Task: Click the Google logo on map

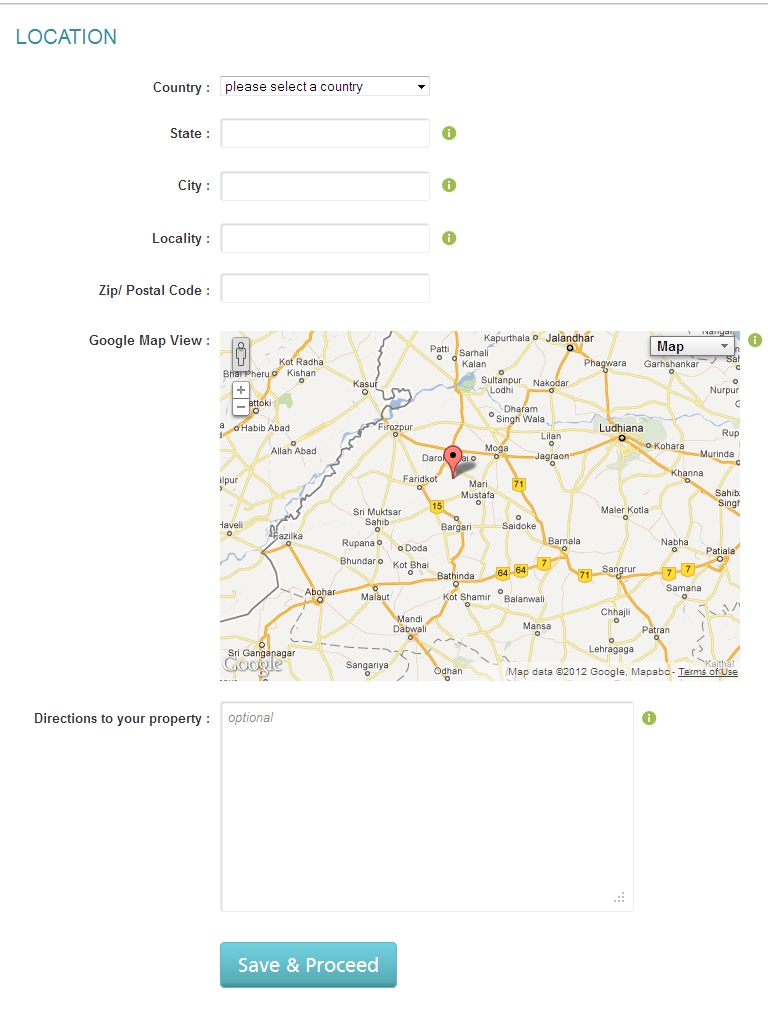Action: click(253, 664)
